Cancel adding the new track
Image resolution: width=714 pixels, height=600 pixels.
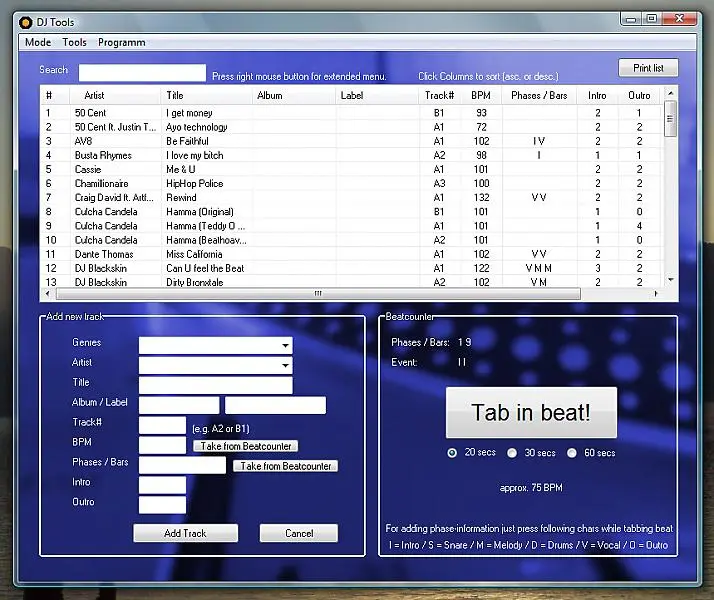(x=299, y=533)
